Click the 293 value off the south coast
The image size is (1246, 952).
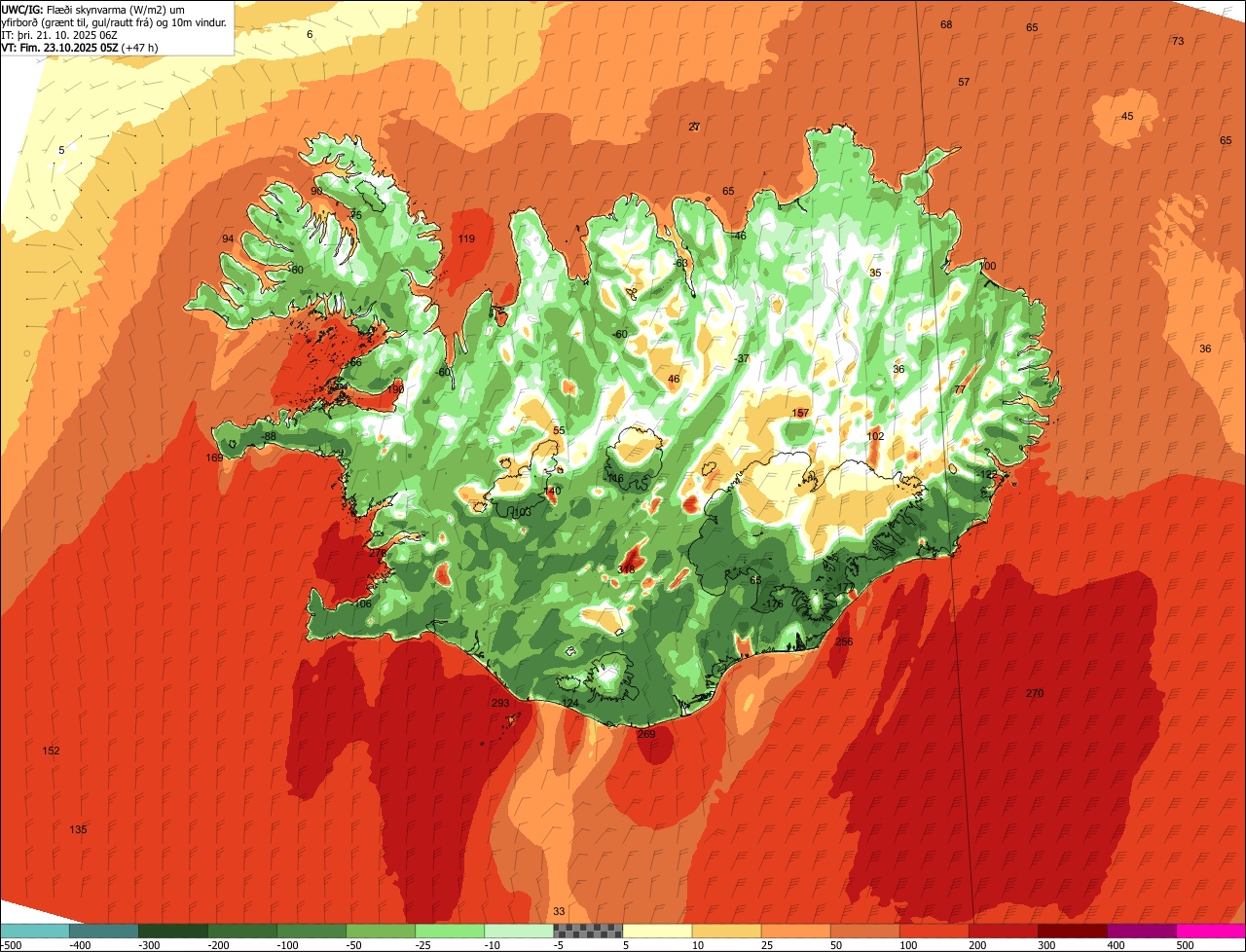tap(500, 703)
